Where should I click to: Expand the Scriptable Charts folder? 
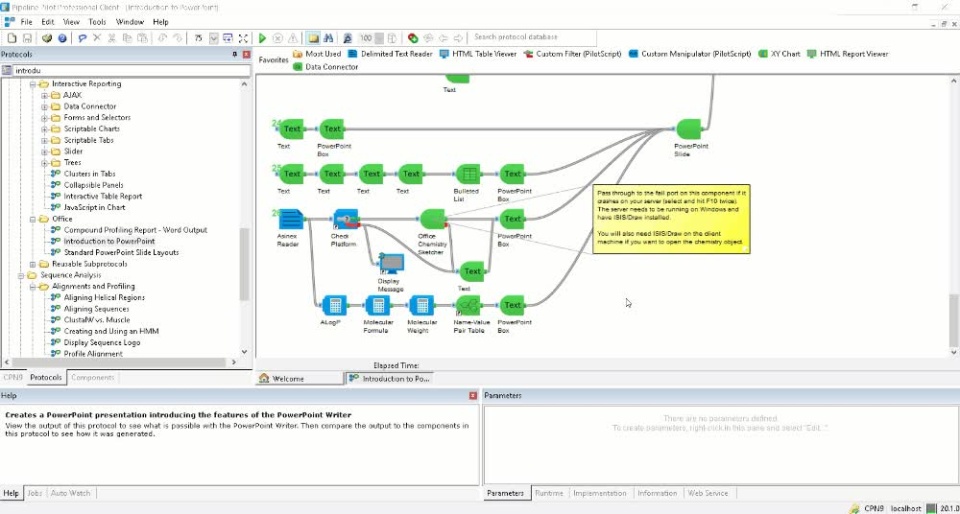pos(45,129)
